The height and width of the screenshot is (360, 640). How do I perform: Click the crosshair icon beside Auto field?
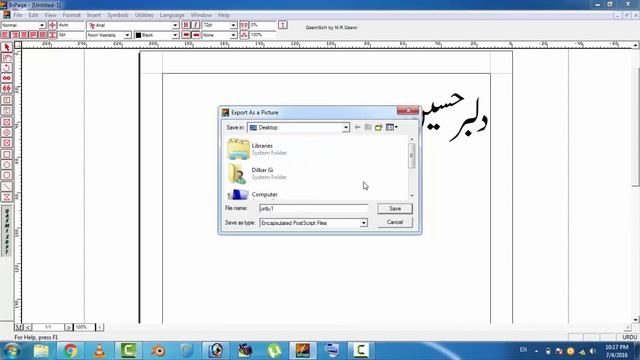(53, 25)
